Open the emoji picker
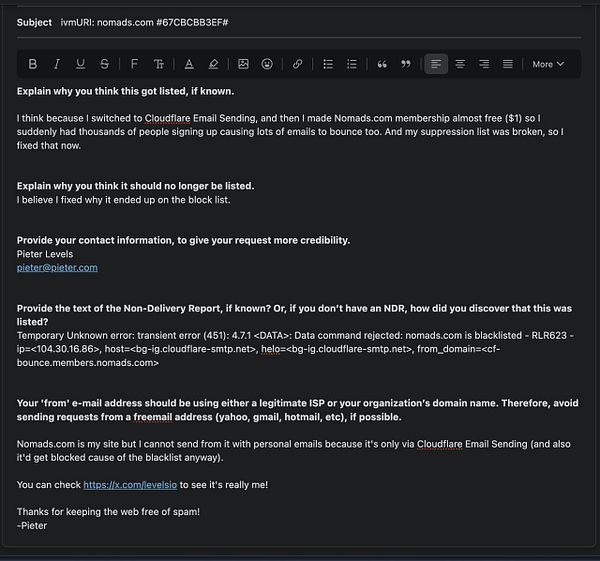Image resolution: width=600 pixels, height=561 pixels. [267, 64]
